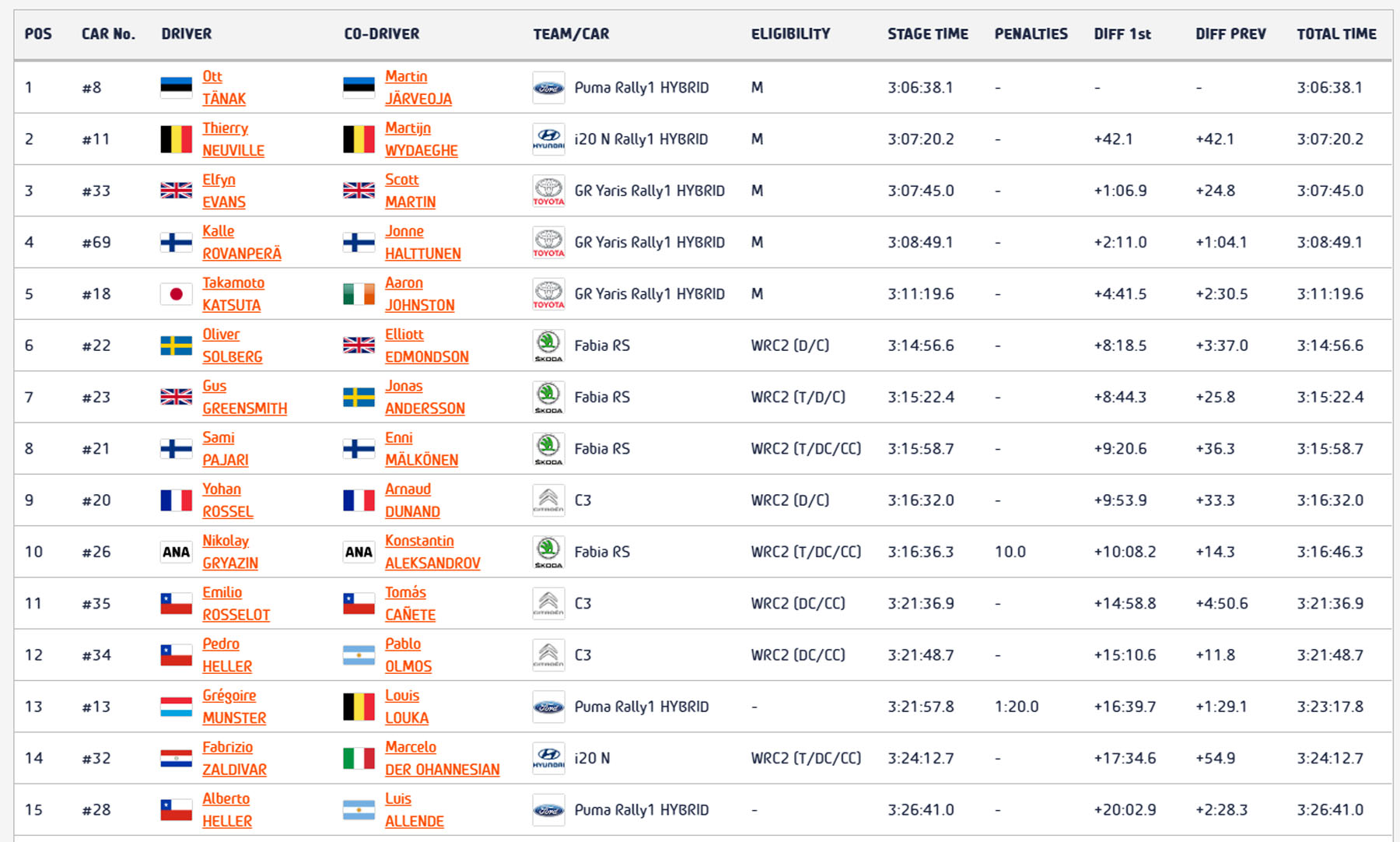Image resolution: width=1400 pixels, height=842 pixels.
Task: Click the STAGE TIME column header
Action: (x=928, y=33)
